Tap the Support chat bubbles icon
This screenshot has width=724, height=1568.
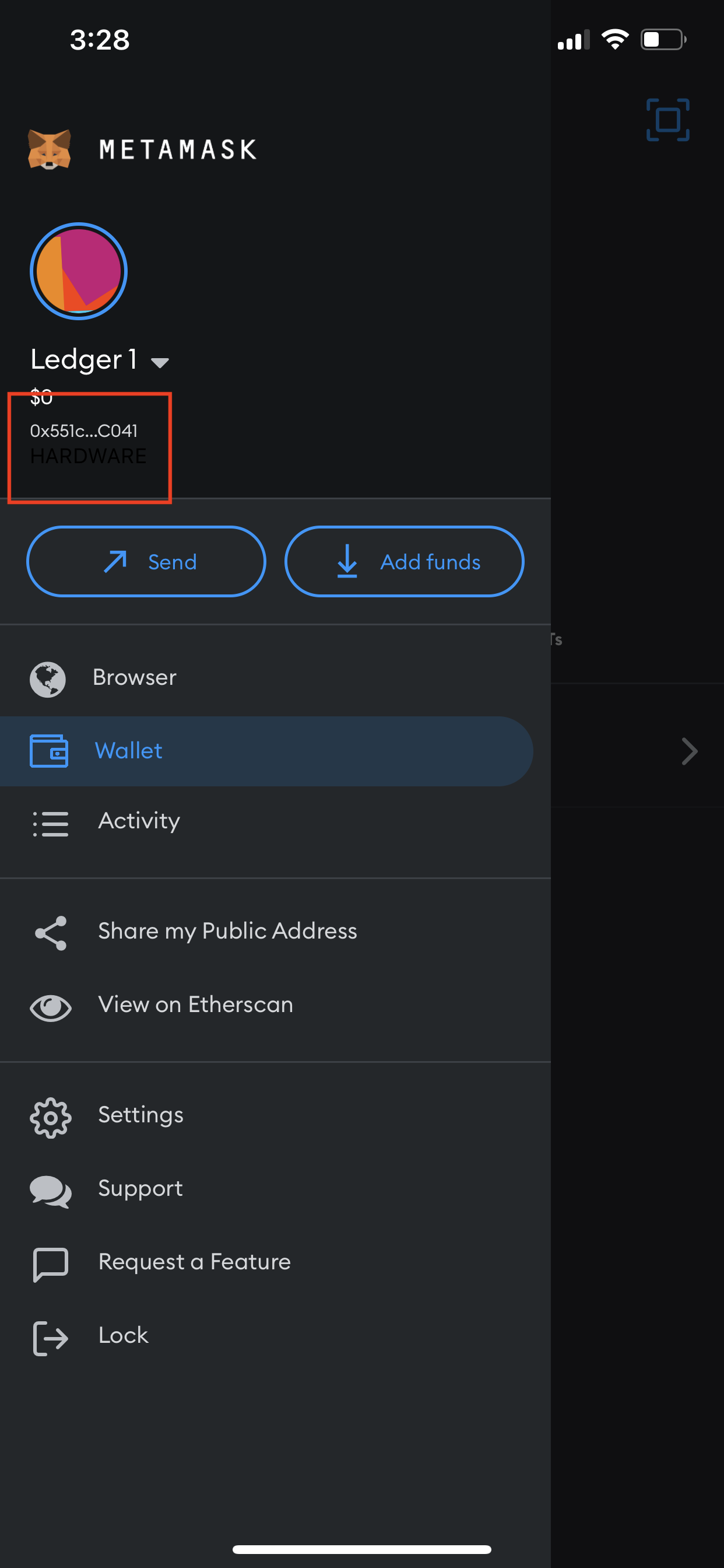(51, 1190)
